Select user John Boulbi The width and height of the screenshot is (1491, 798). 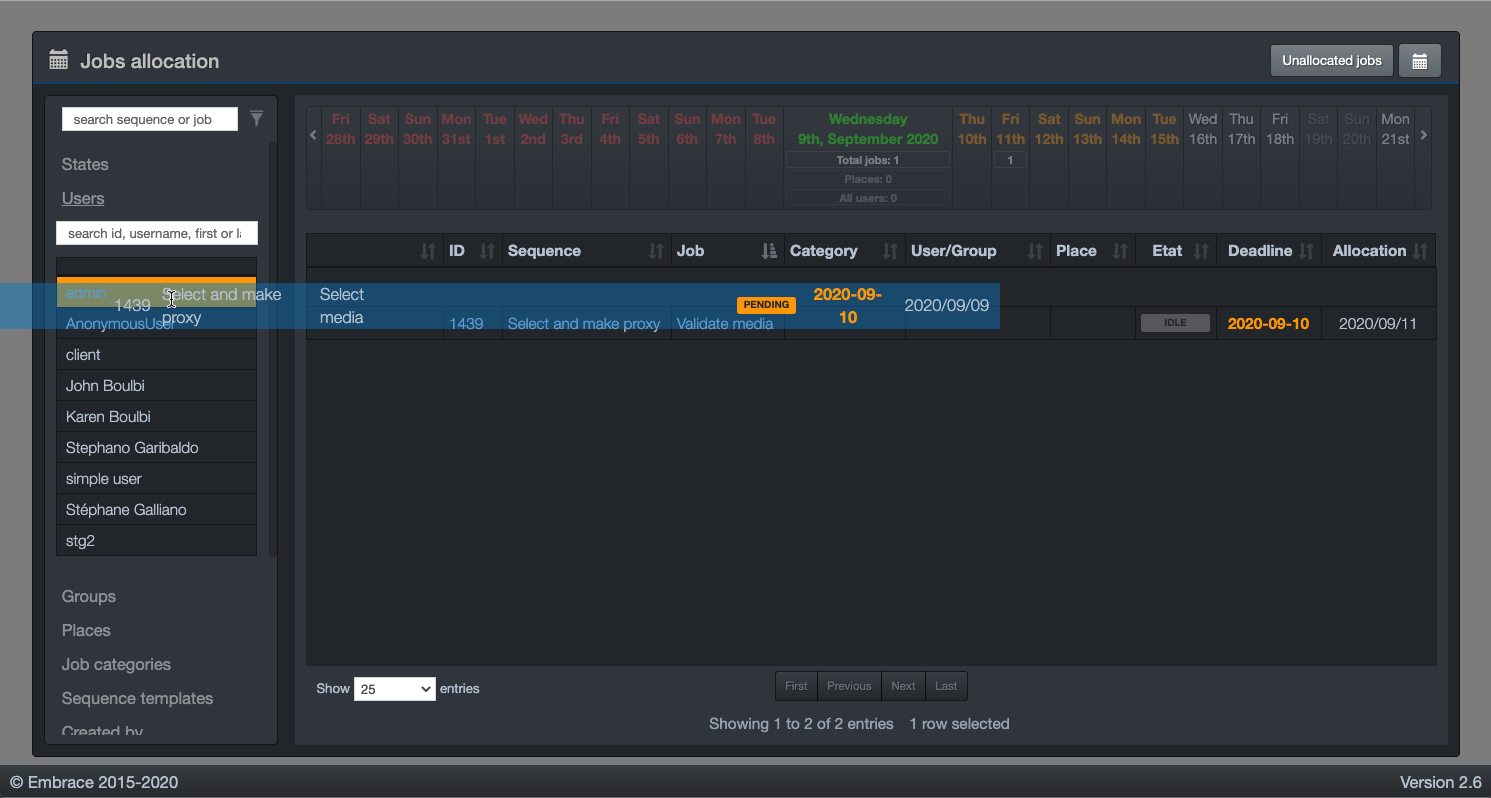pyautogui.click(x=156, y=386)
